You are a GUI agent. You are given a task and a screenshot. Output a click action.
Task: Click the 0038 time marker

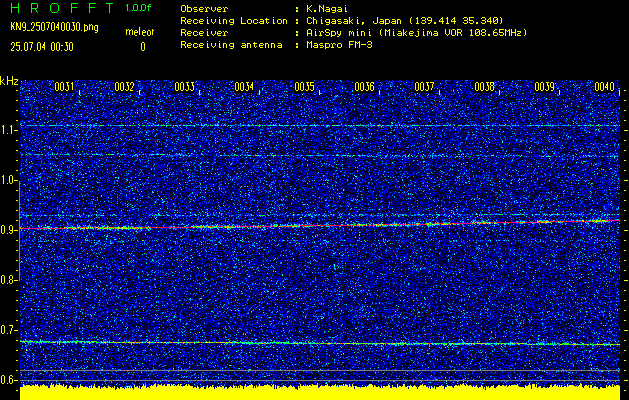(x=485, y=87)
